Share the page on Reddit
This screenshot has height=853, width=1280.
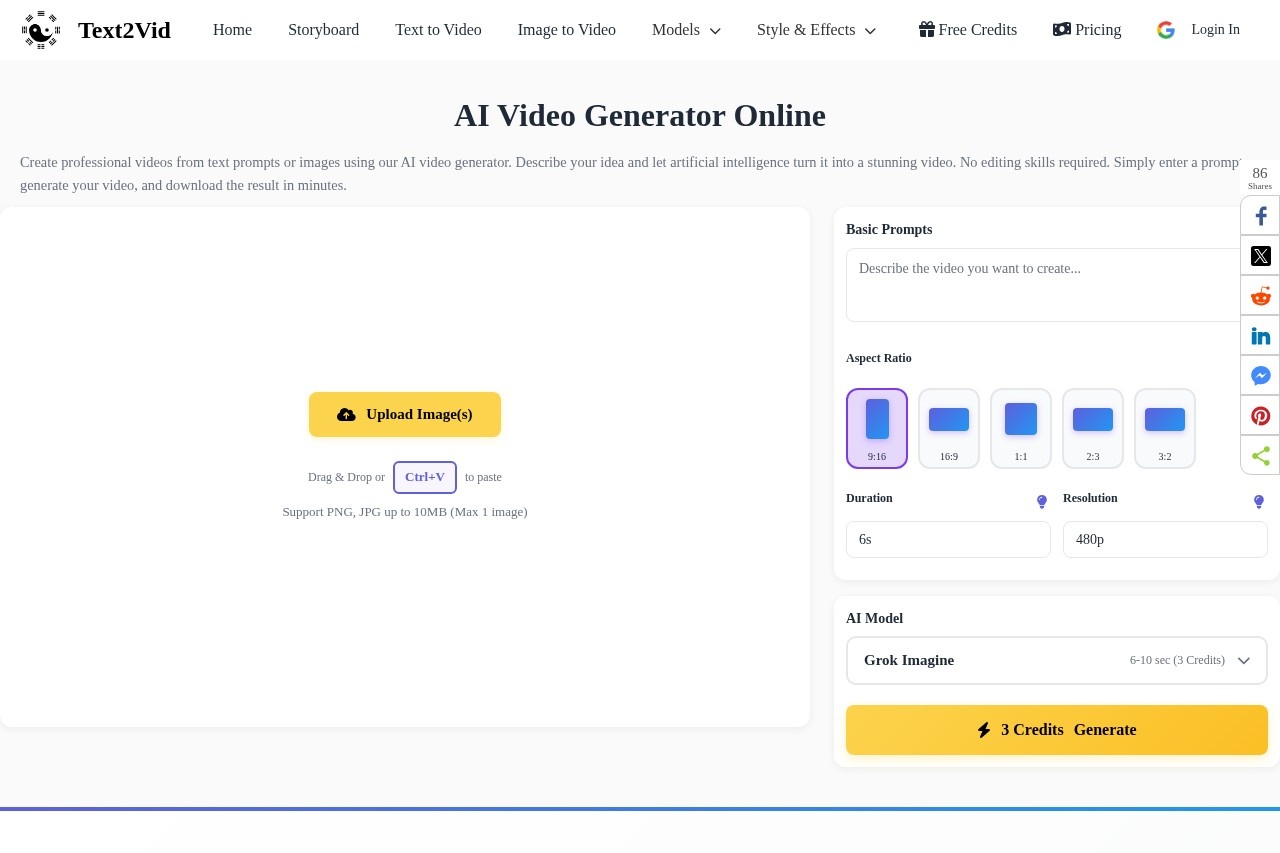[x=1261, y=296]
